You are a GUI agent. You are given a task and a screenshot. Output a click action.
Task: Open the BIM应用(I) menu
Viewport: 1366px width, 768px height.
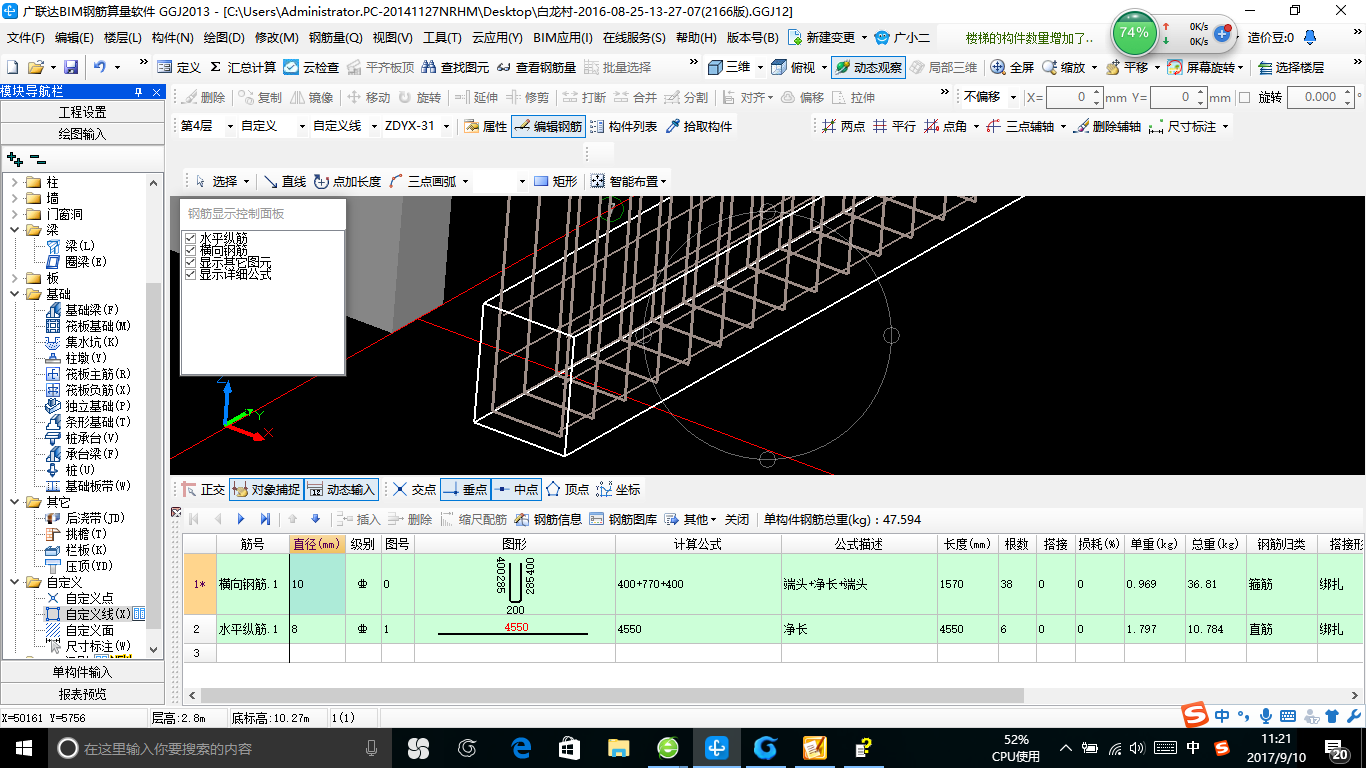562,38
